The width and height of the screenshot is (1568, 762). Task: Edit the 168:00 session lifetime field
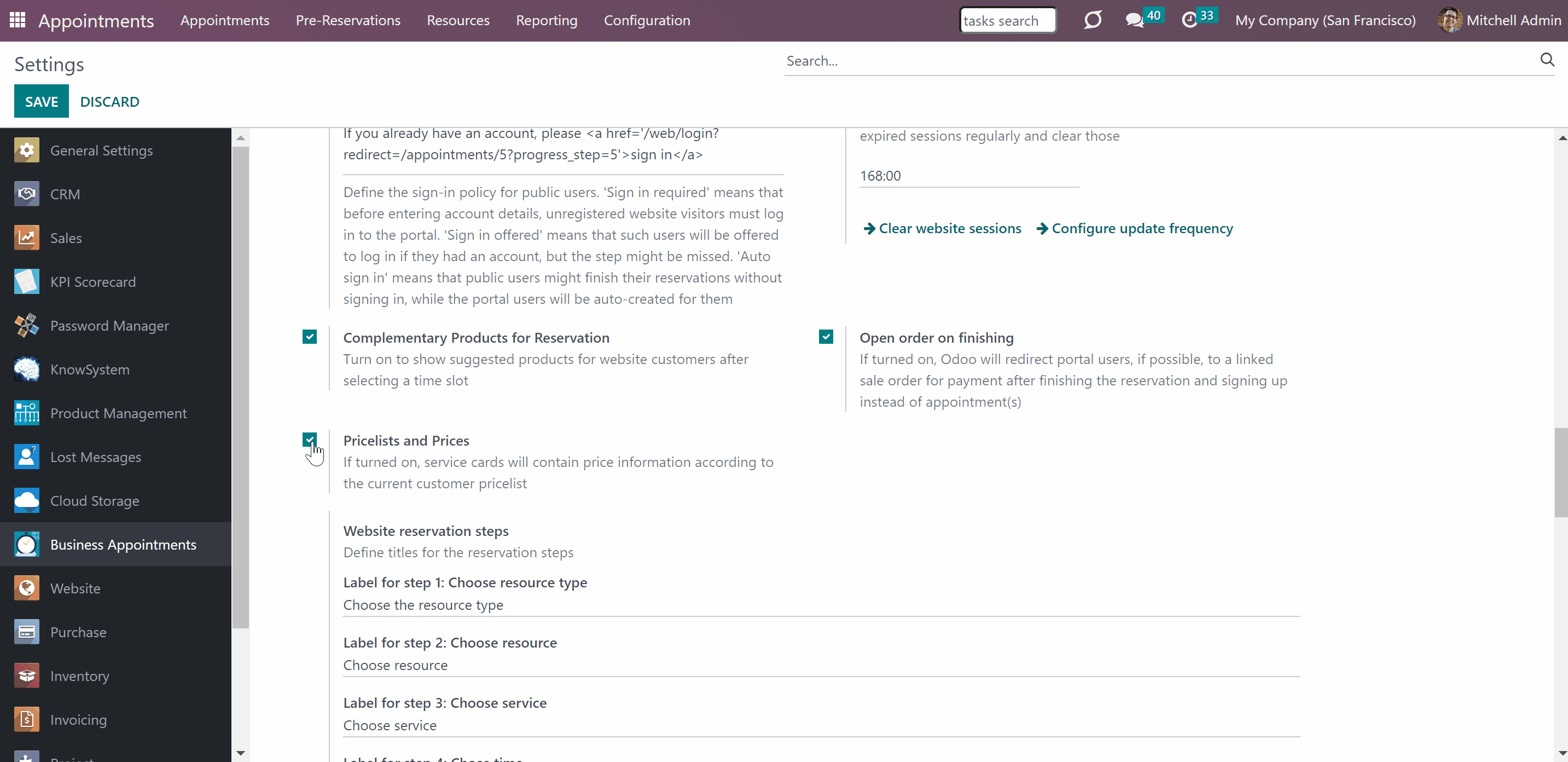coord(969,176)
